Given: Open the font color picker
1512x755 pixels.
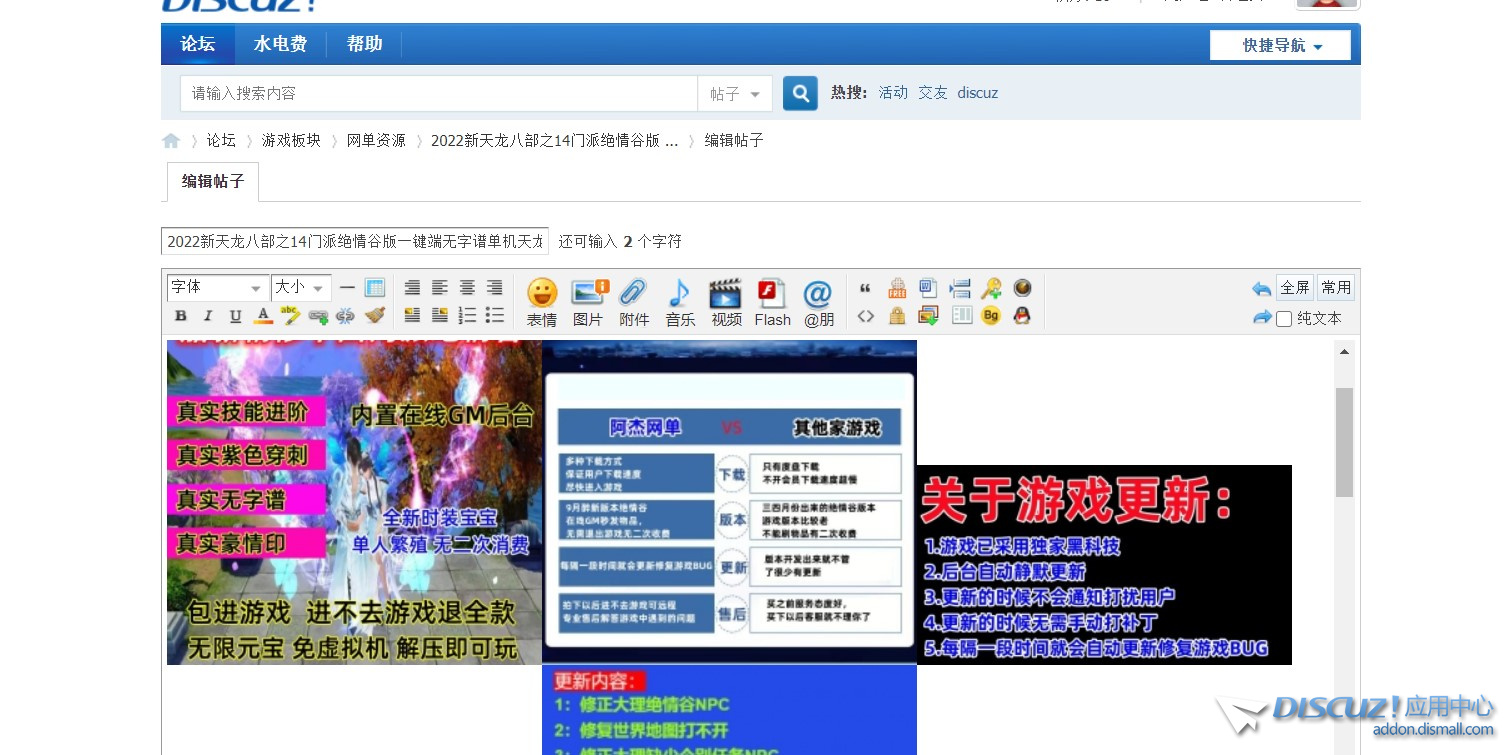Looking at the screenshot, I should click(x=263, y=316).
